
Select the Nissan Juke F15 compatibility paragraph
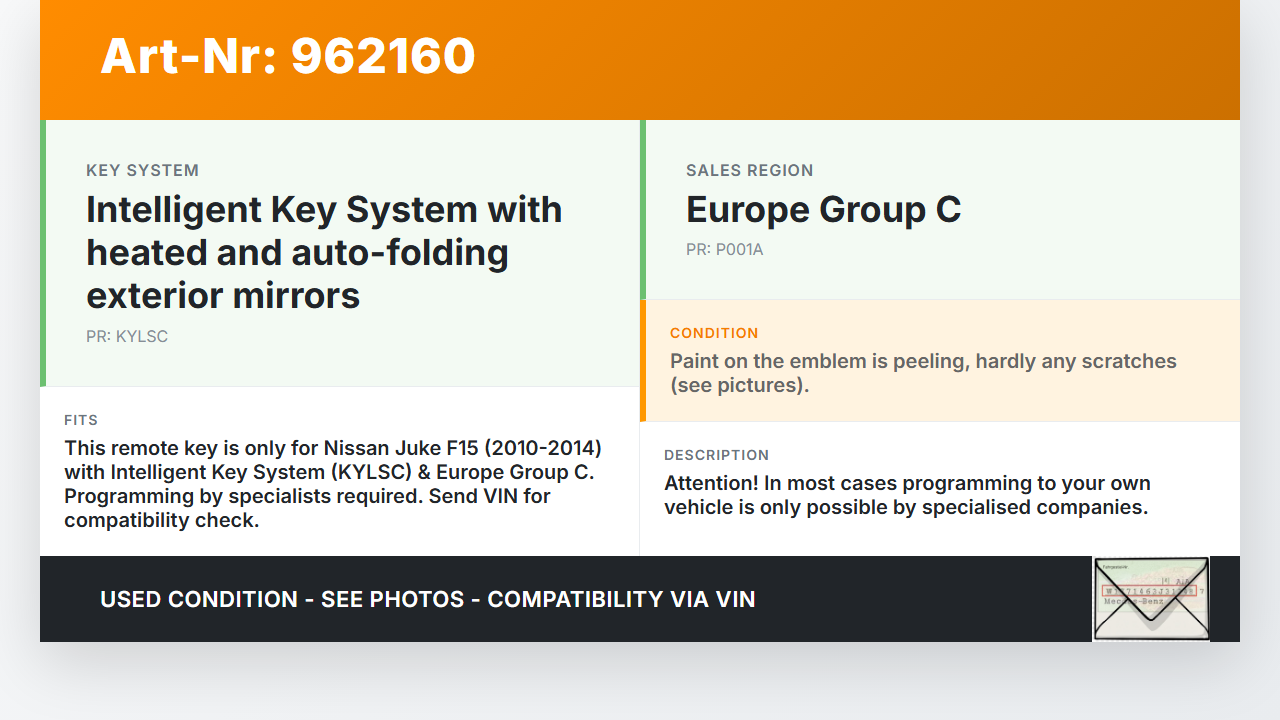click(x=333, y=484)
